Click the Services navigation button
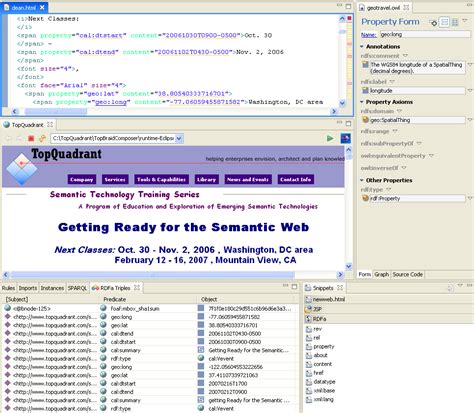This screenshot has width=474, height=413. [115, 179]
